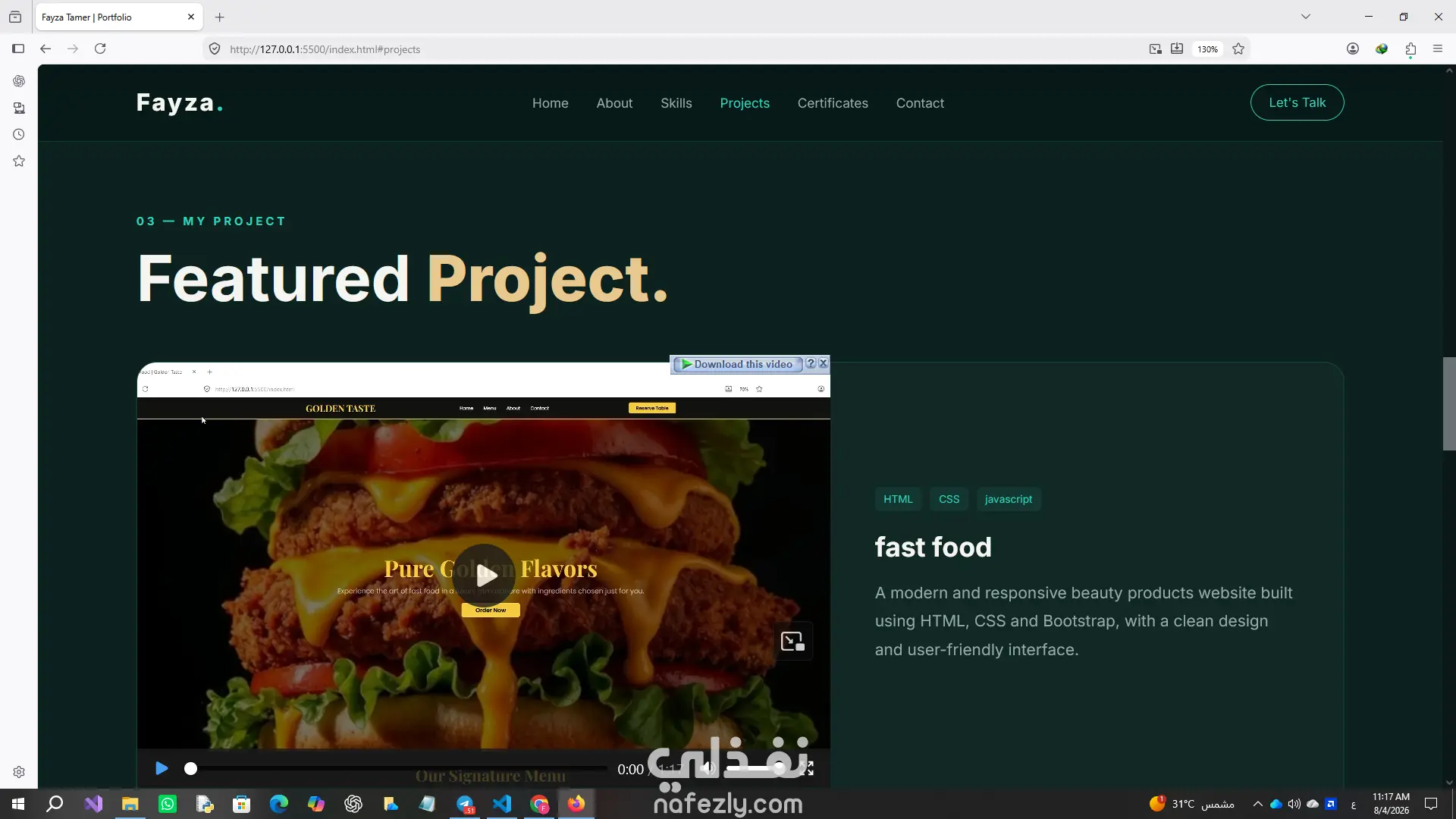Open the Extensions puzzle icon
Image resolution: width=1456 pixels, height=819 pixels.
point(1410,49)
